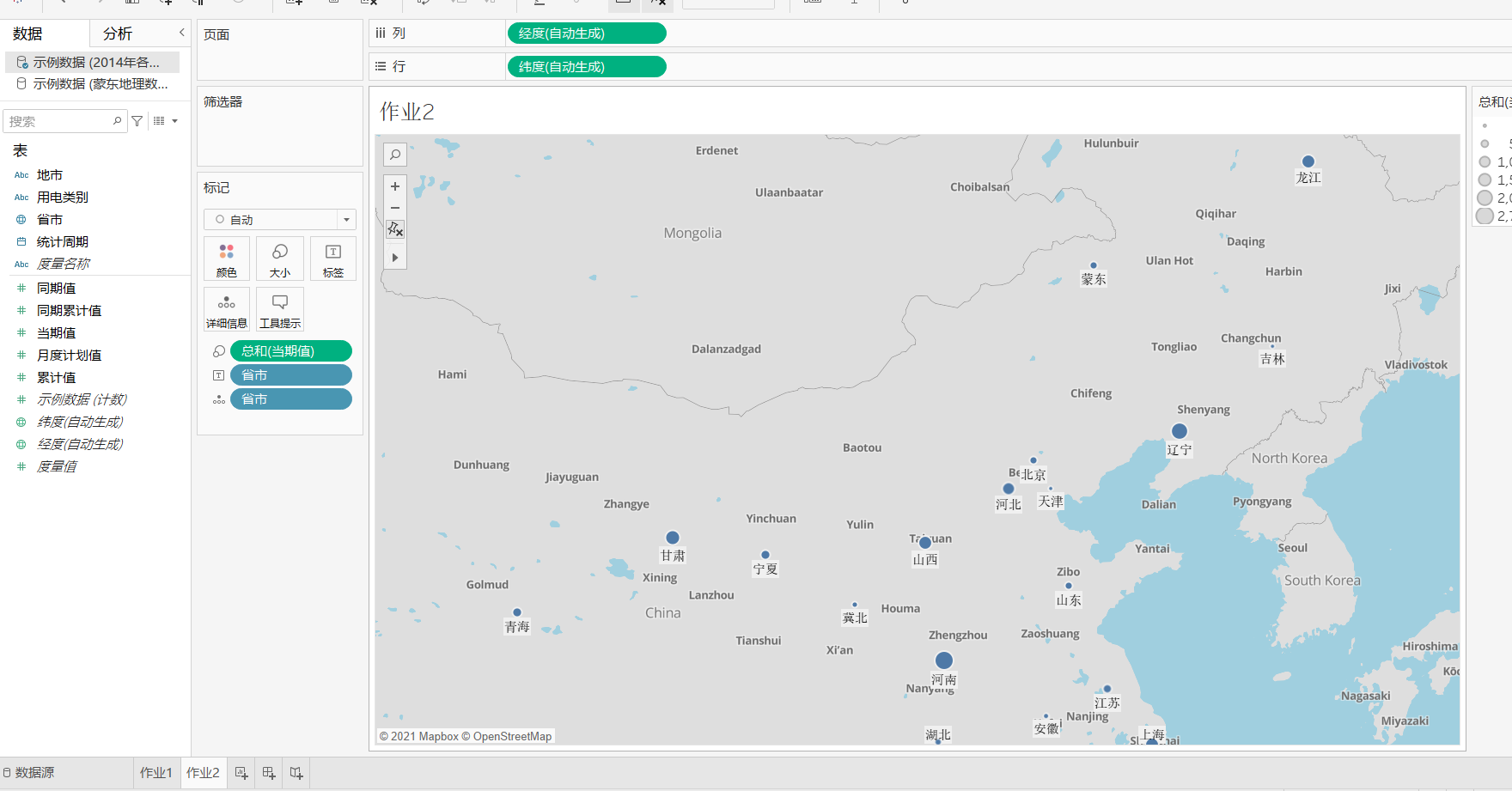Open the 自动 mark type dropdown
Image resolution: width=1512 pixels, height=791 pixels.
point(280,220)
